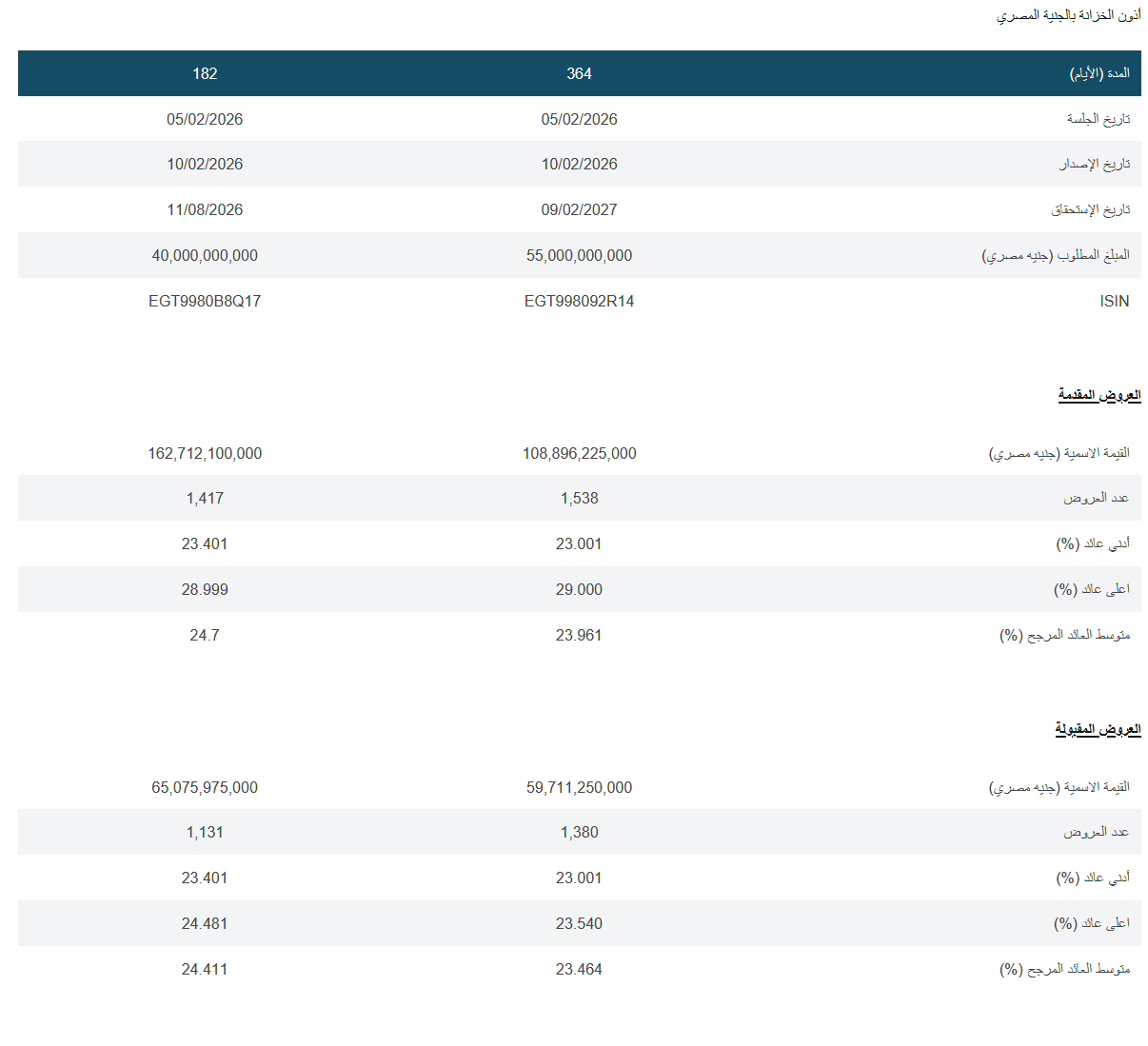Click the العروض المقبولة section heading
This screenshot has width=1148, height=1046.
(1097, 729)
